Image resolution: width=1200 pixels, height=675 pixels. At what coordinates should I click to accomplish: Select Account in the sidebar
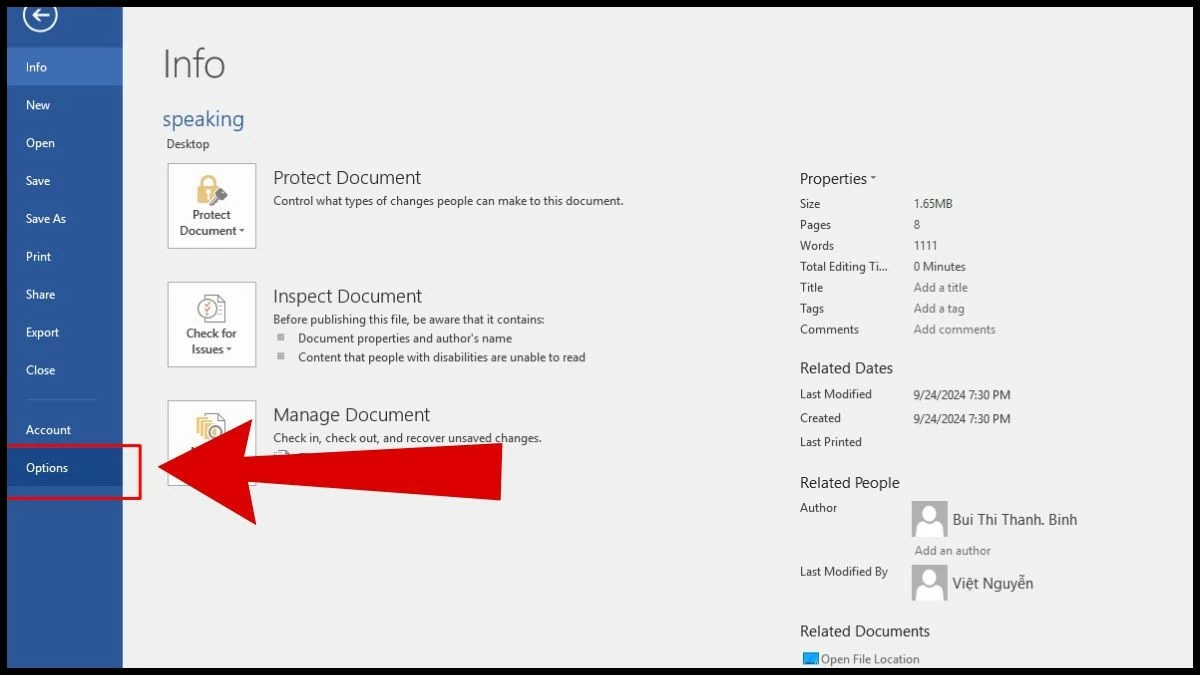click(x=48, y=430)
